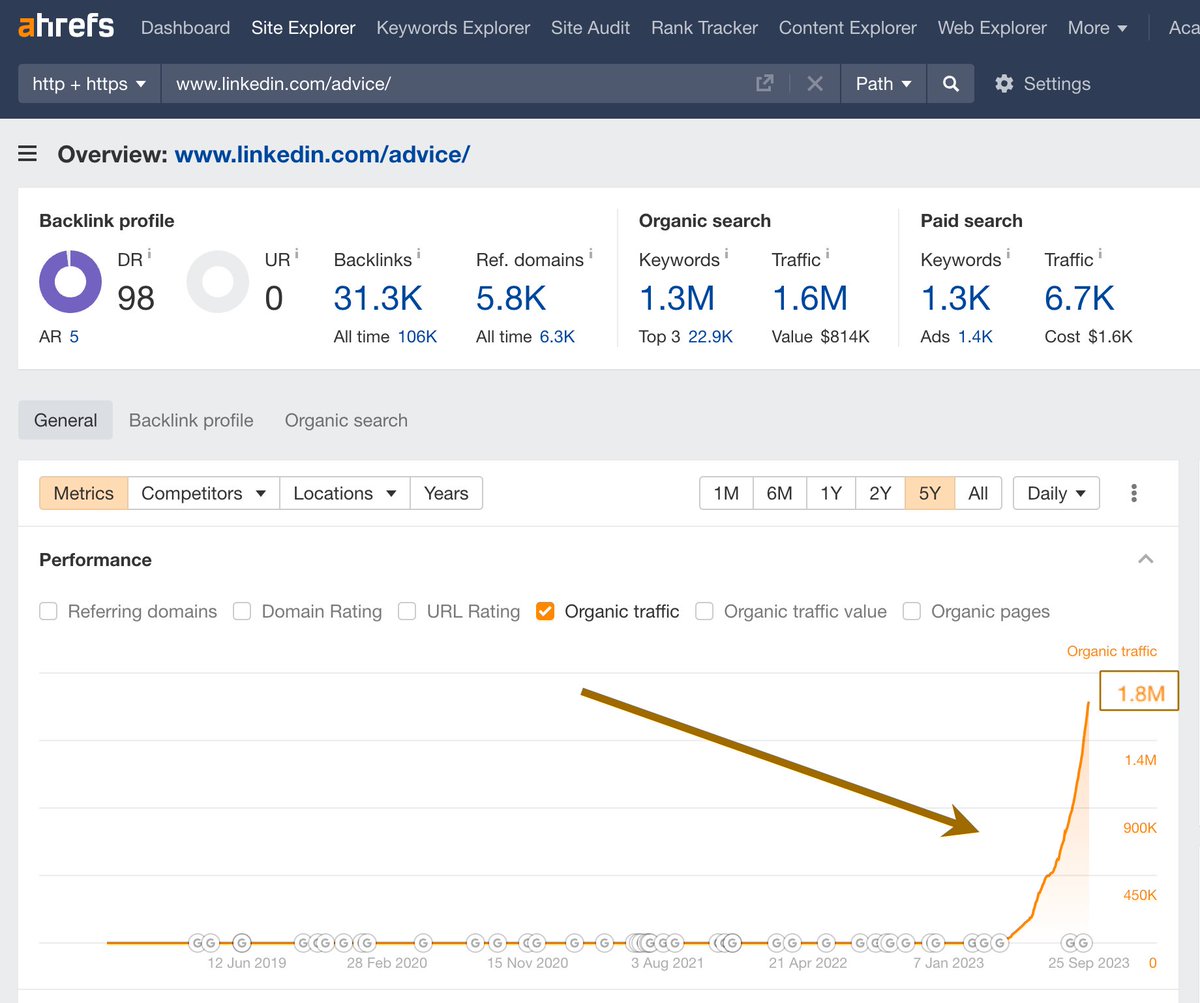This screenshot has width=1200, height=1003.
Task: Set chart range to 6M
Action: (779, 493)
